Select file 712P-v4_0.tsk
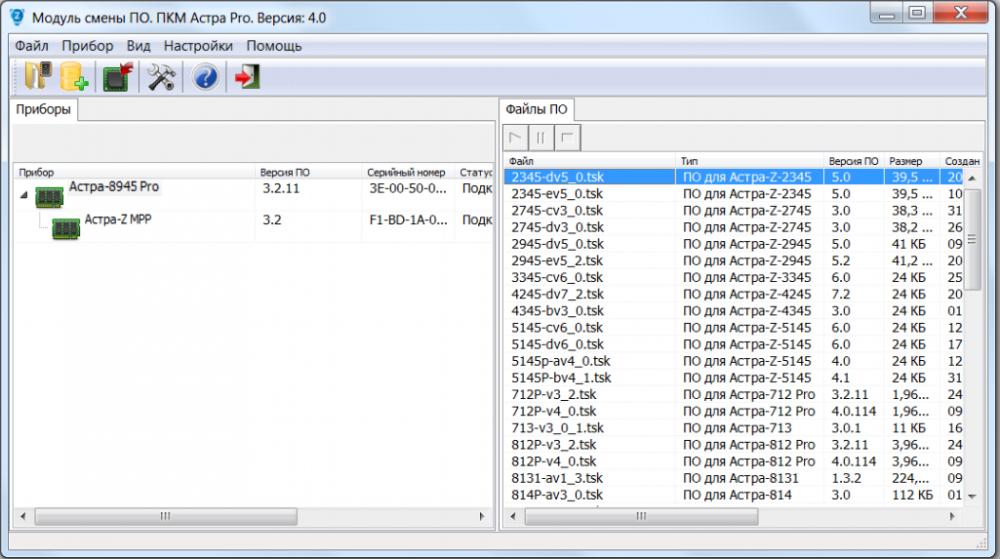 tap(554, 411)
